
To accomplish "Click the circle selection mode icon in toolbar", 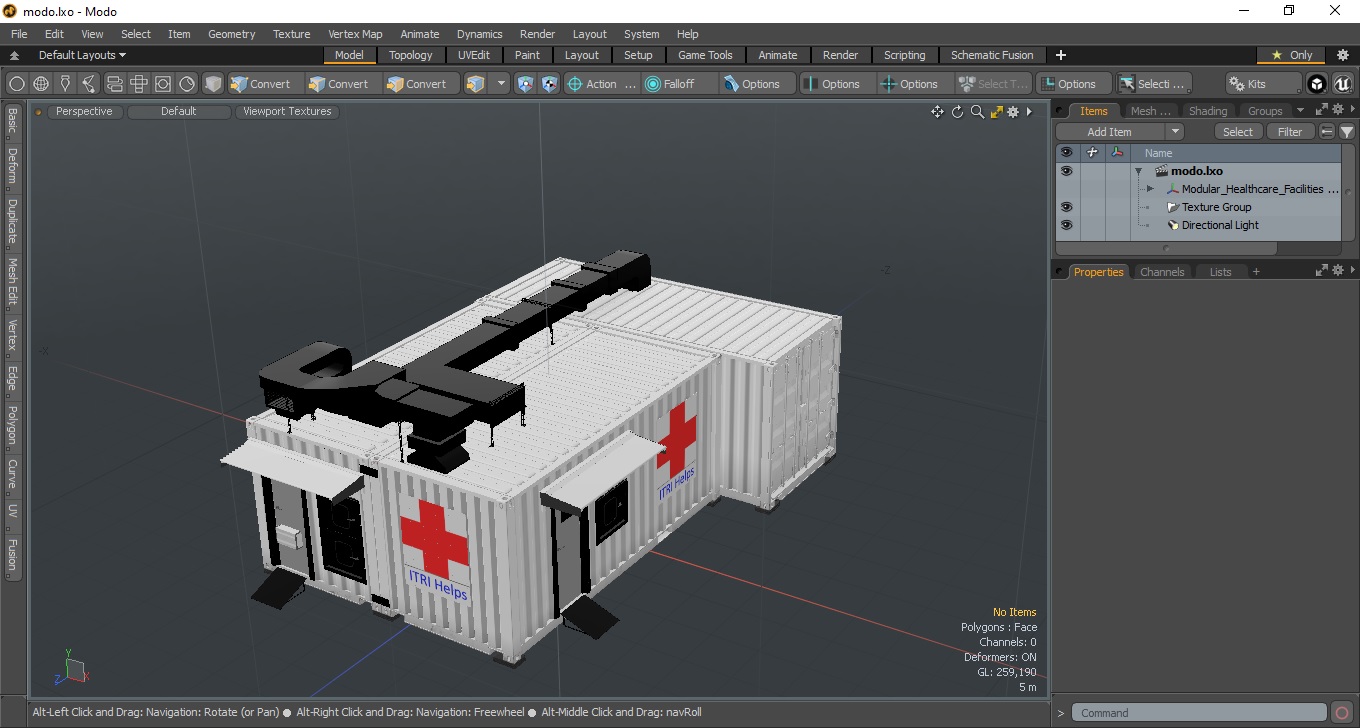I will (x=17, y=84).
